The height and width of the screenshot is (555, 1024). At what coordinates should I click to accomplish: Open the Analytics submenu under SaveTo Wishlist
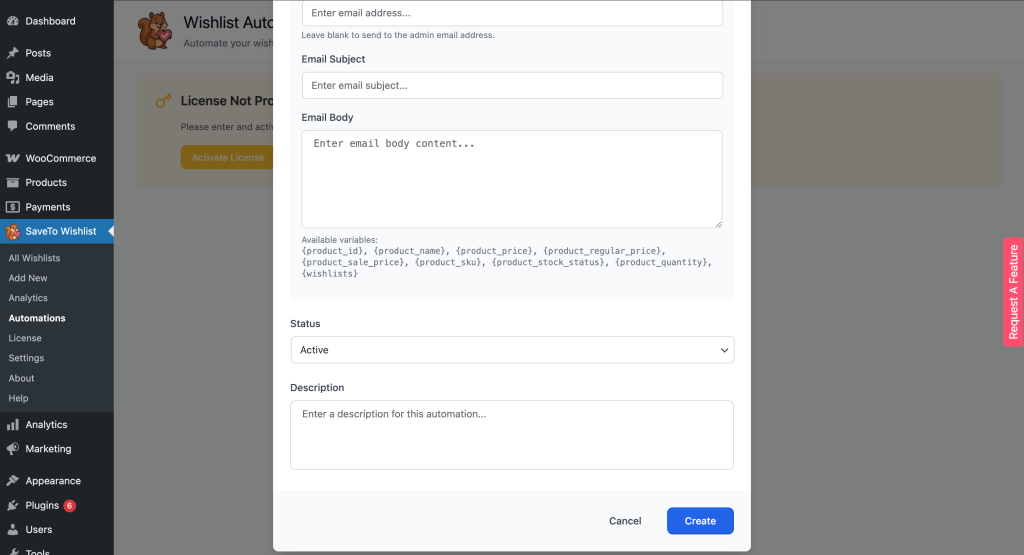(28, 298)
